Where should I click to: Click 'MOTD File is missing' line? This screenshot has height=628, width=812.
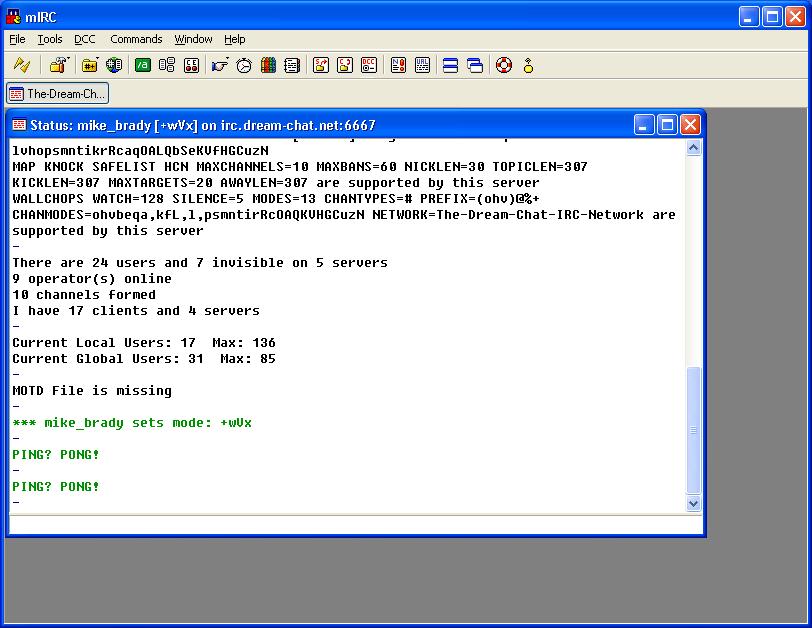pos(92,390)
